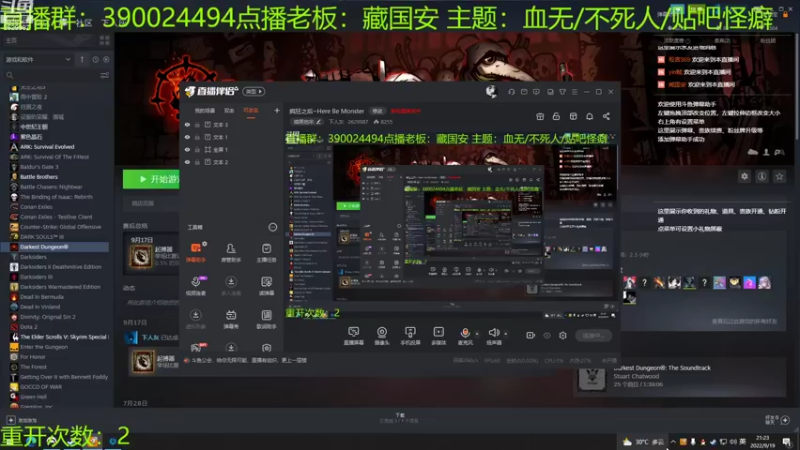
Task: Click the sort ascending arrow in Steam sidebar
Action: pyautogui.click(x=82, y=60)
